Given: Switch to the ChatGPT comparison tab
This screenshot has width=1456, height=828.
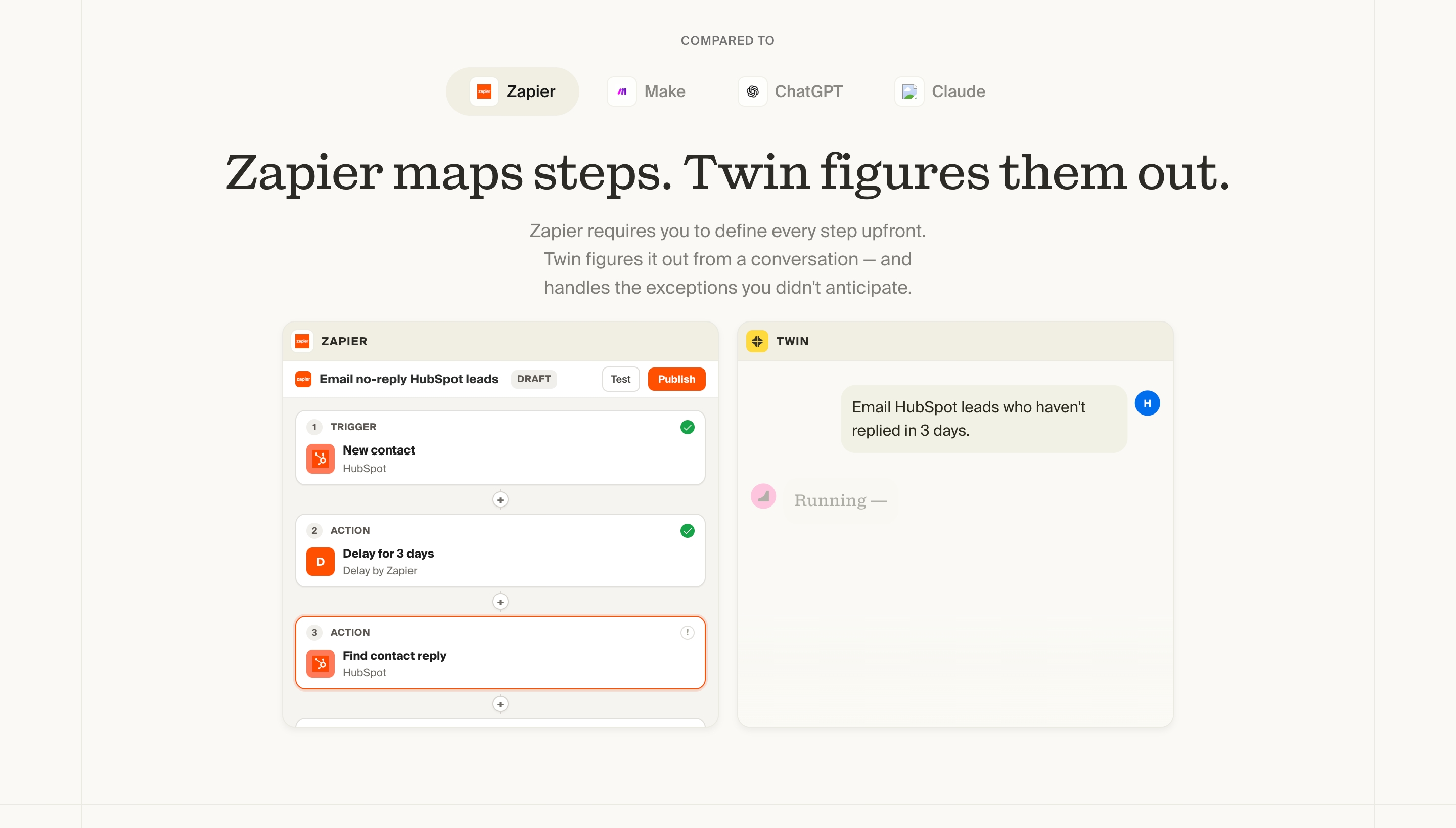Looking at the screenshot, I should click(x=791, y=91).
